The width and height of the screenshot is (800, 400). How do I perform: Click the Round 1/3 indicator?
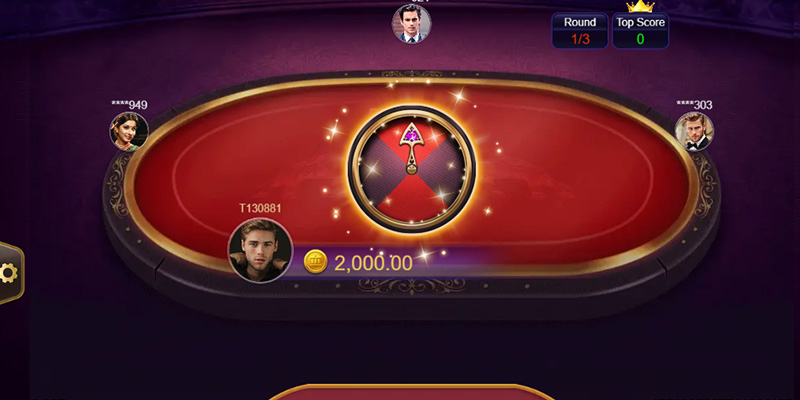pos(580,31)
